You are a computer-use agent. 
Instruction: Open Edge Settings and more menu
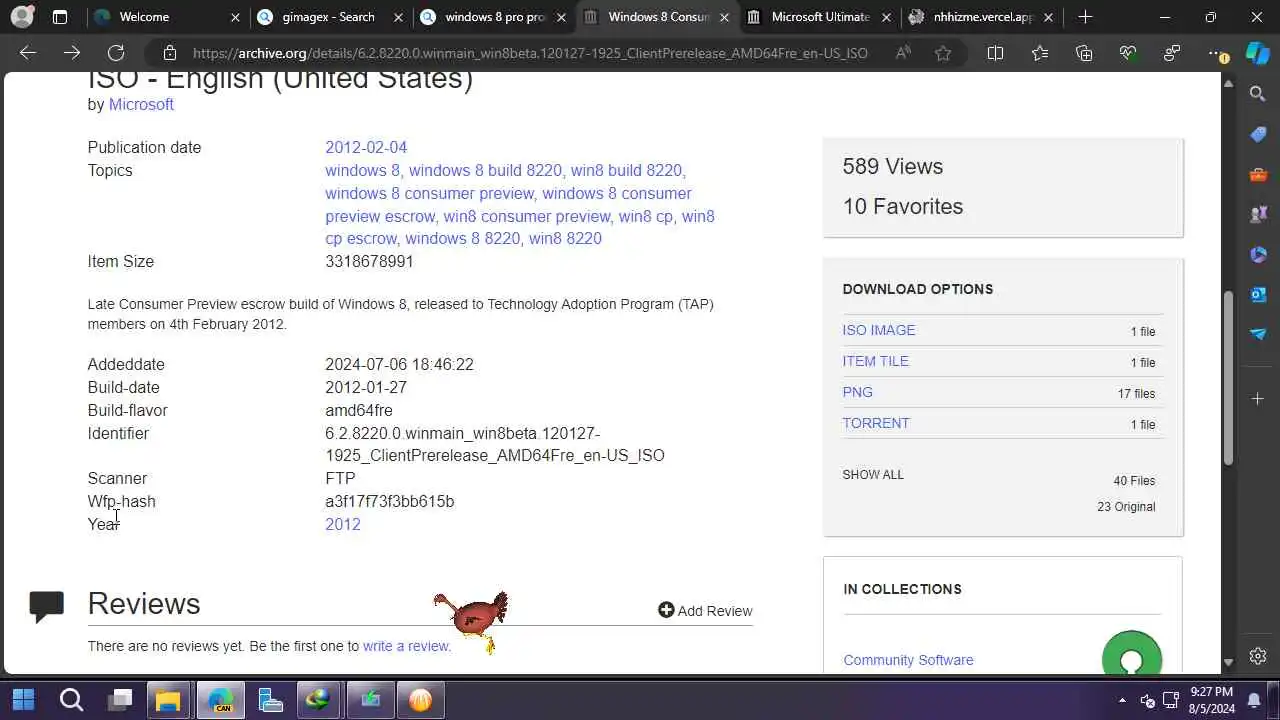tap(1216, 53)
